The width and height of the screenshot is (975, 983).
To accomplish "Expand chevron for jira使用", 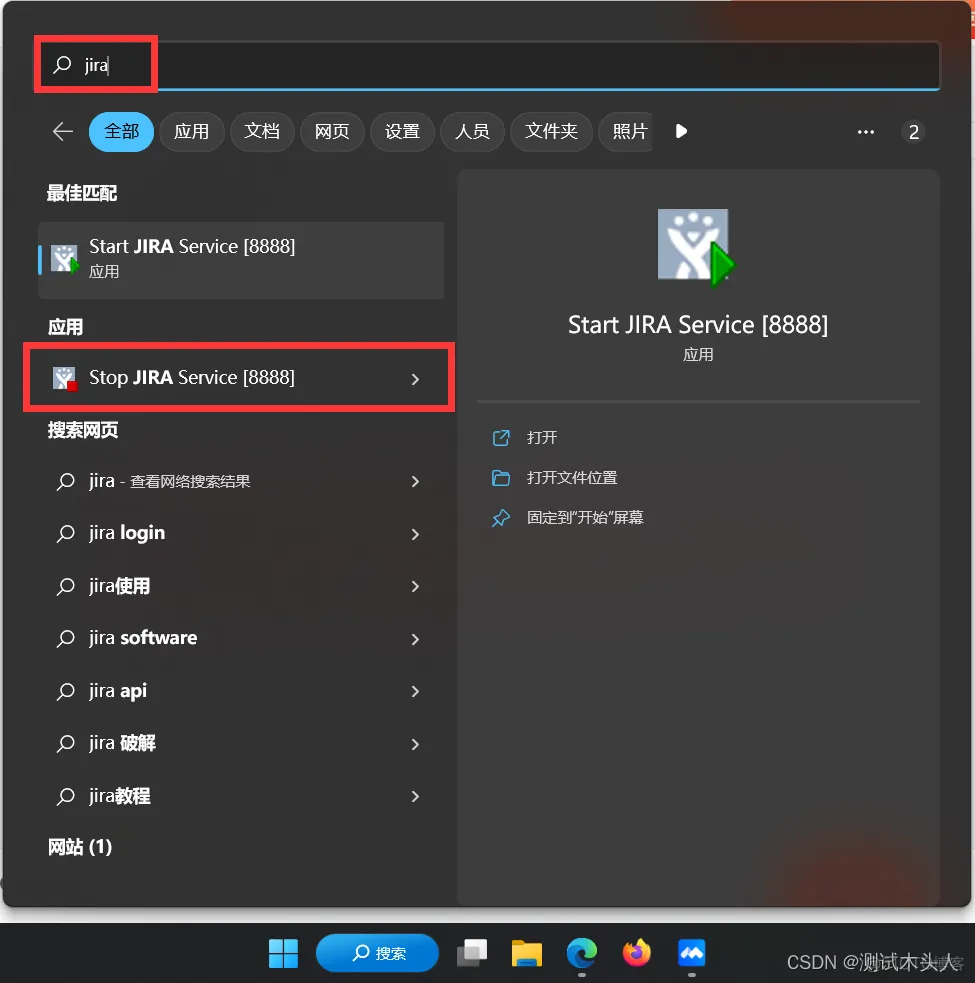I will pos(415,586).
